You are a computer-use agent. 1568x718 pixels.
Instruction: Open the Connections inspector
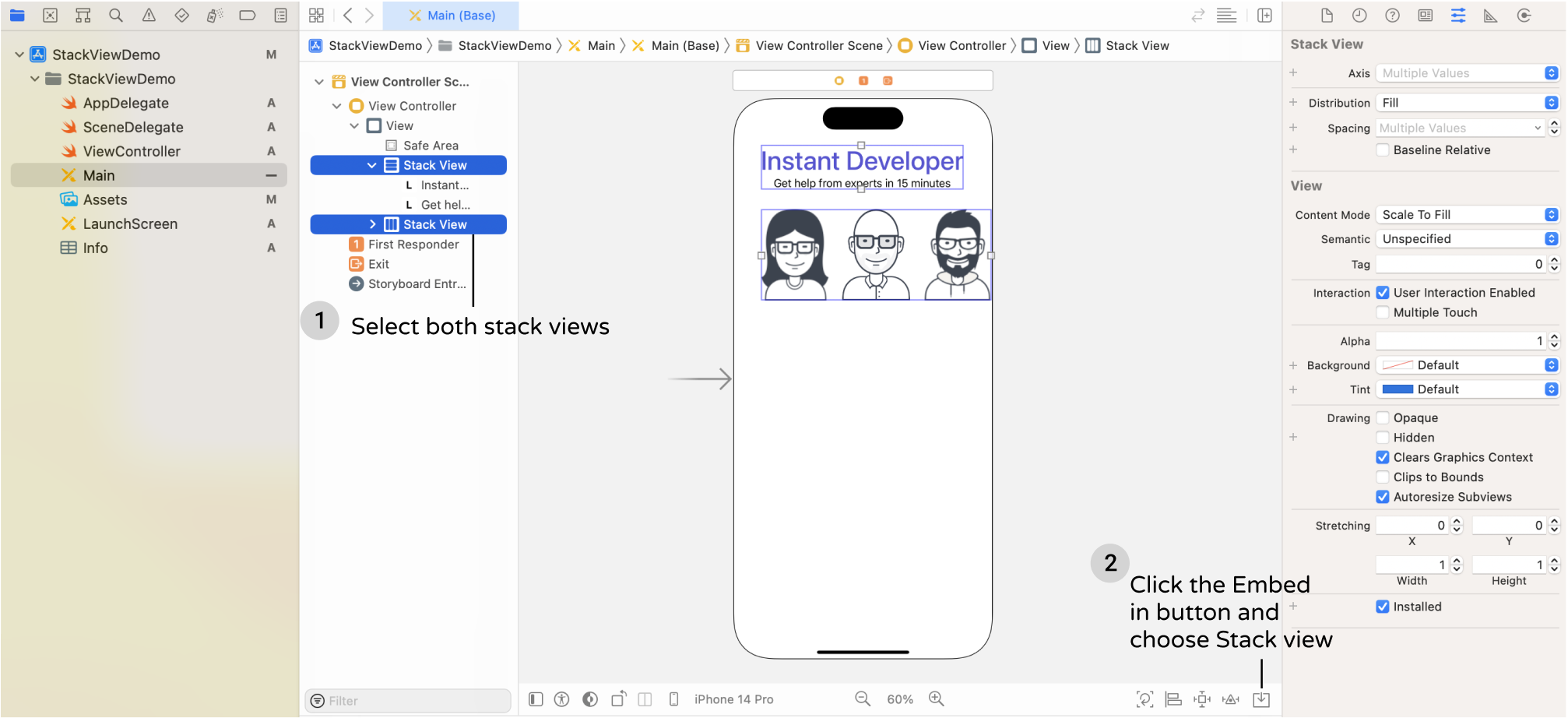pyautogui.click(x=1524, y=15)
